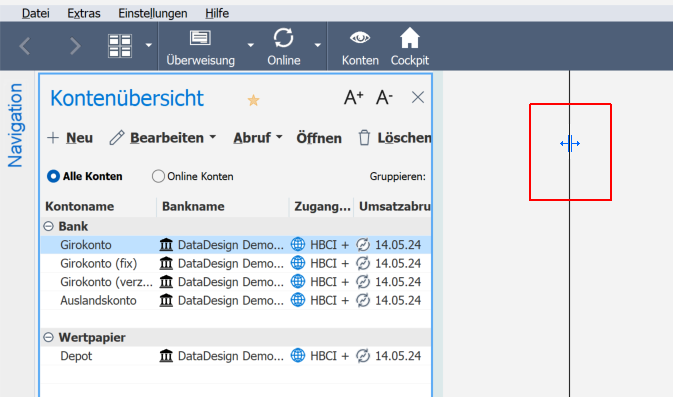Sort by the Zugang column header
The image size is (673, 397).
tap(322, 206)
